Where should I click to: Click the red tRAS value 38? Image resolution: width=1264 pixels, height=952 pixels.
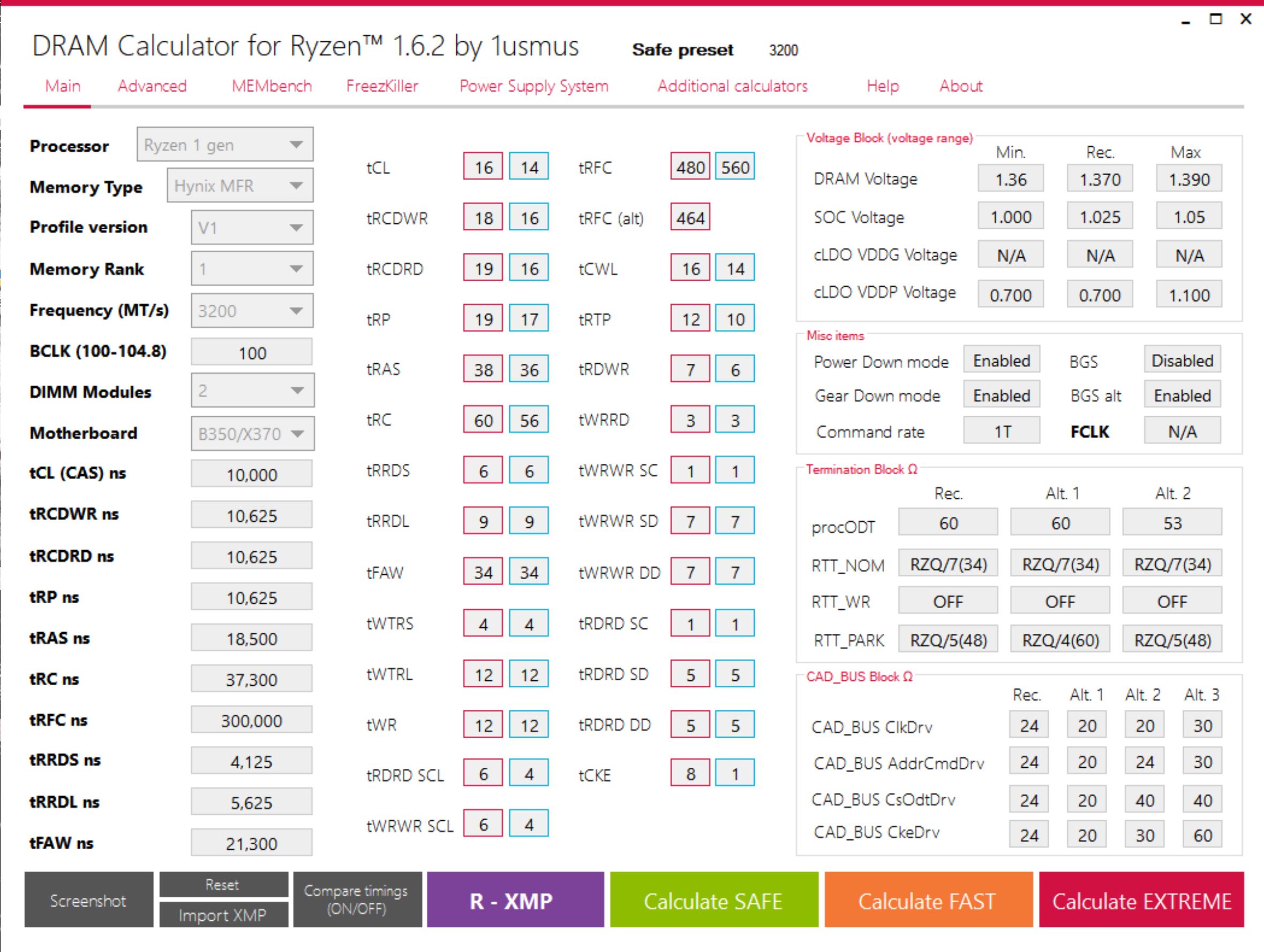tap(483, 369)
